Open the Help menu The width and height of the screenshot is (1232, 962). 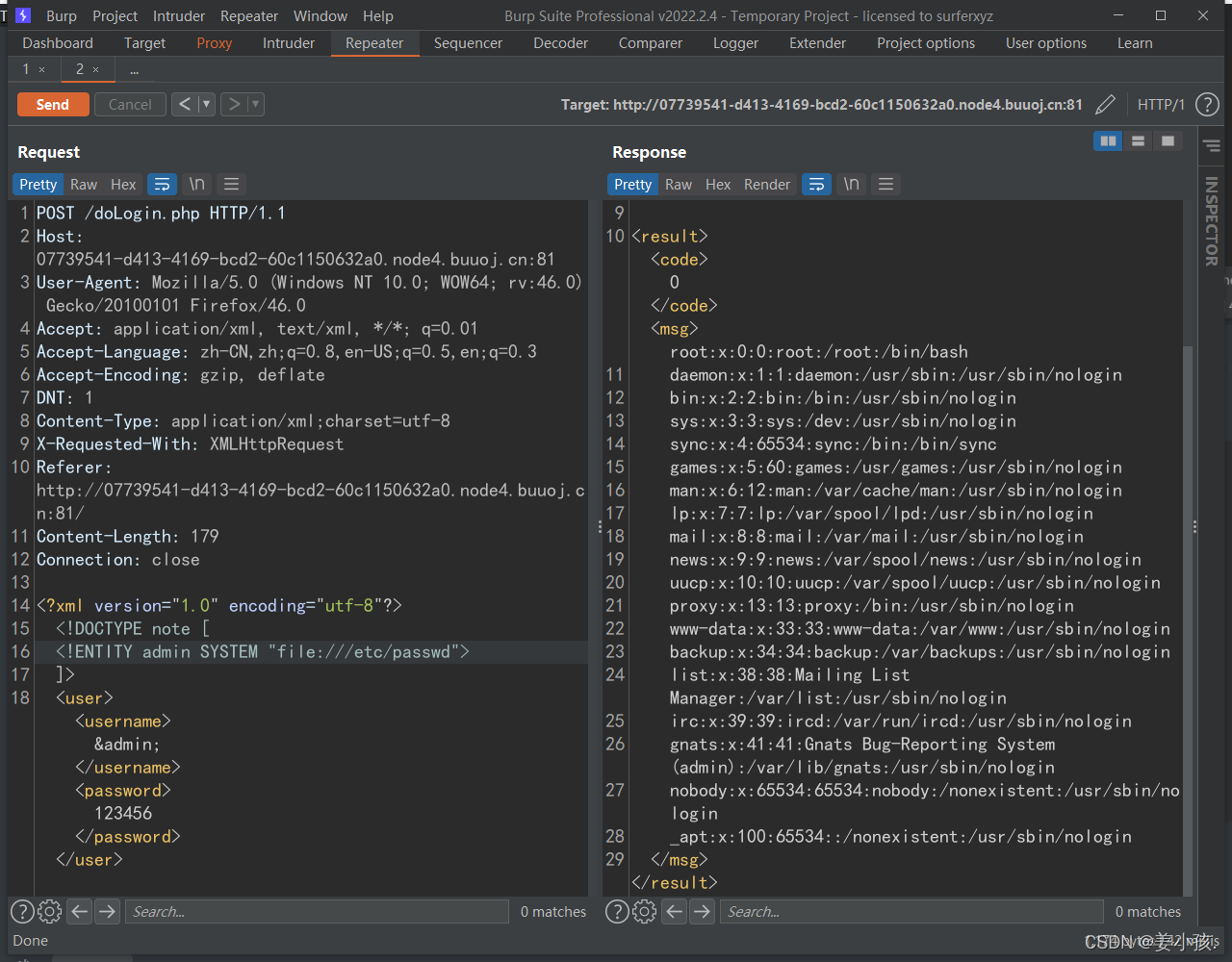coord(378,16)
